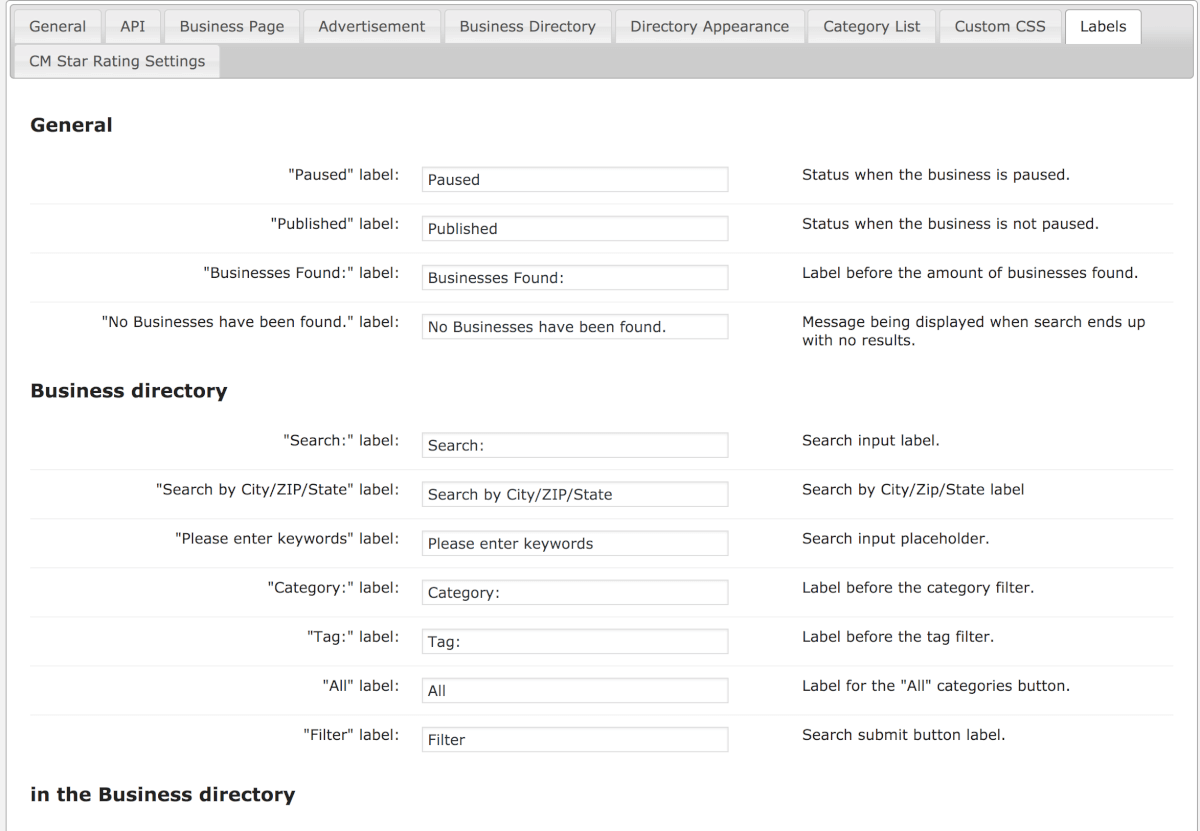Screen dimensions: 1200x831
Task: Open the API tab
Action: click(x=132, y=27)
